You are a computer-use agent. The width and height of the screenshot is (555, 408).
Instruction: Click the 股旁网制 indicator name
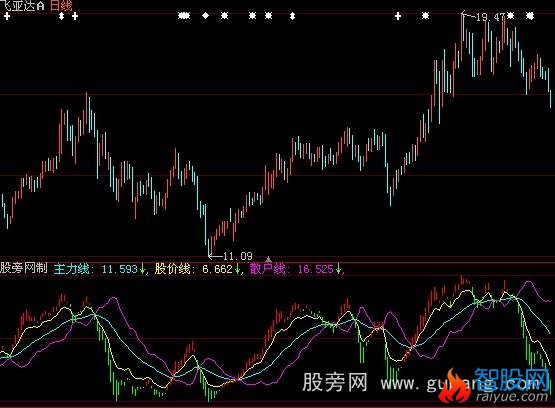coord(23,268)
